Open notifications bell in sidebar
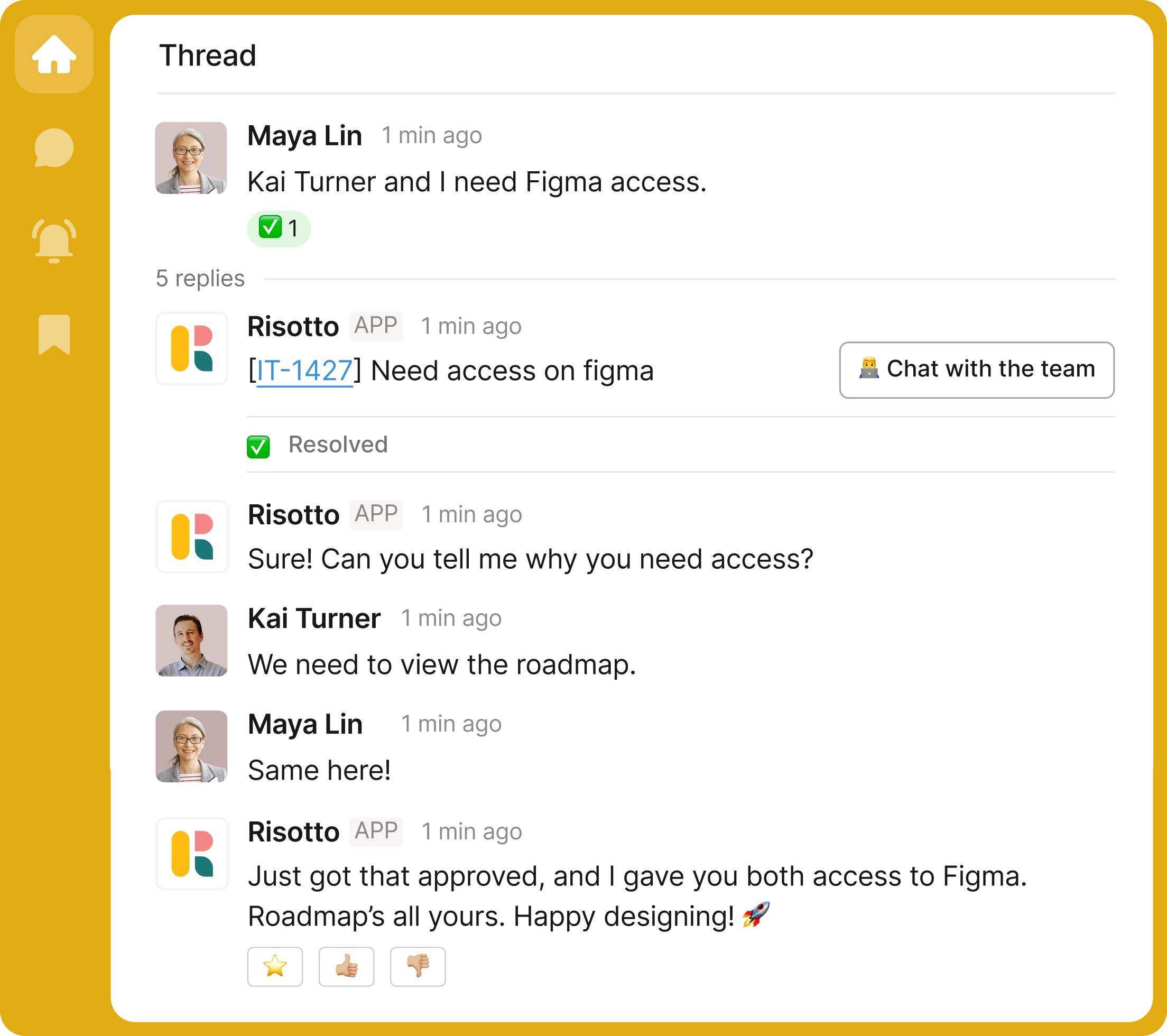The height and width of the screenshot is (1036, 1167). 54,240
